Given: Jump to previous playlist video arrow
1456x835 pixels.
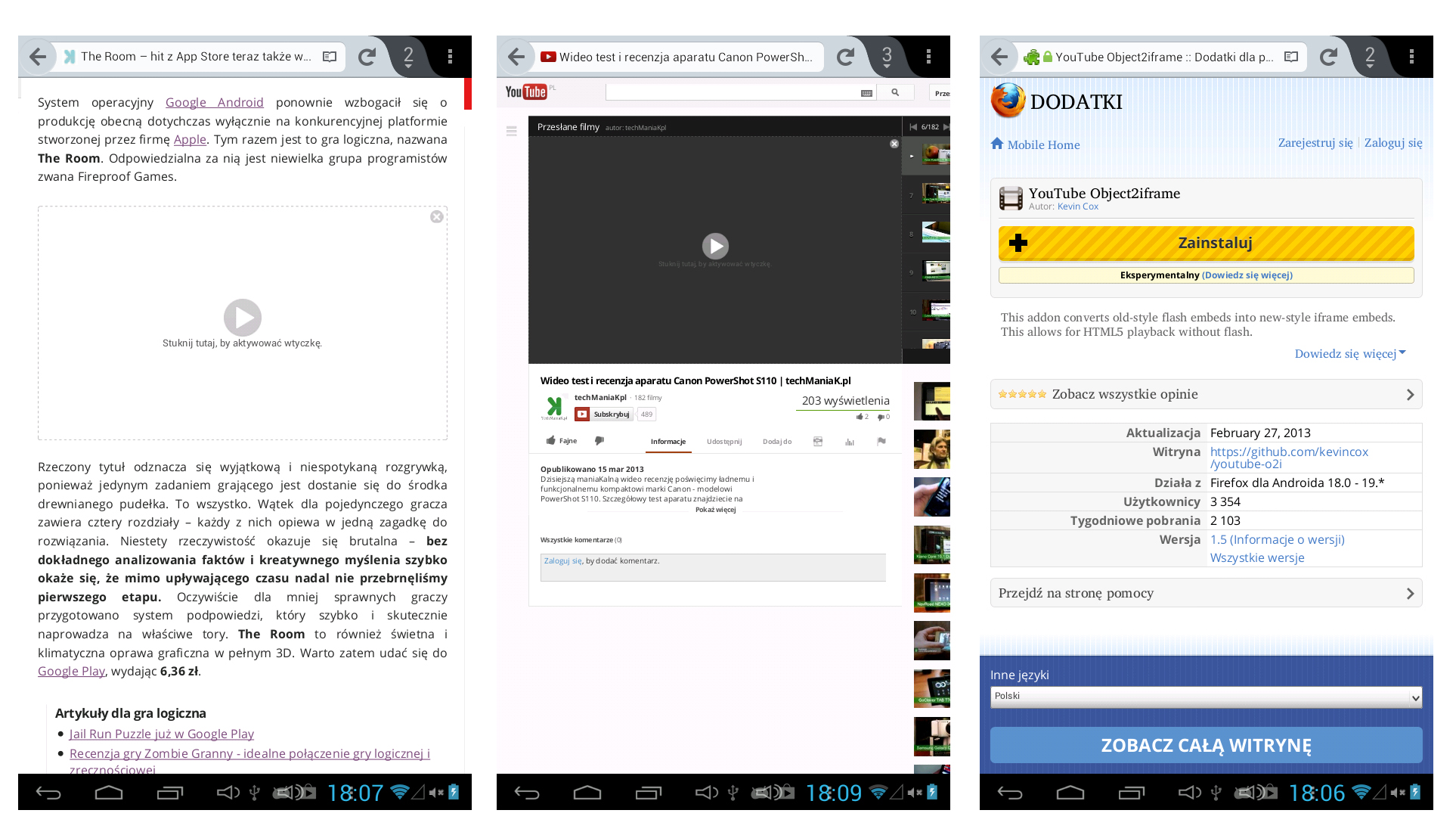Looking at the screenshot, I should 913,127.
